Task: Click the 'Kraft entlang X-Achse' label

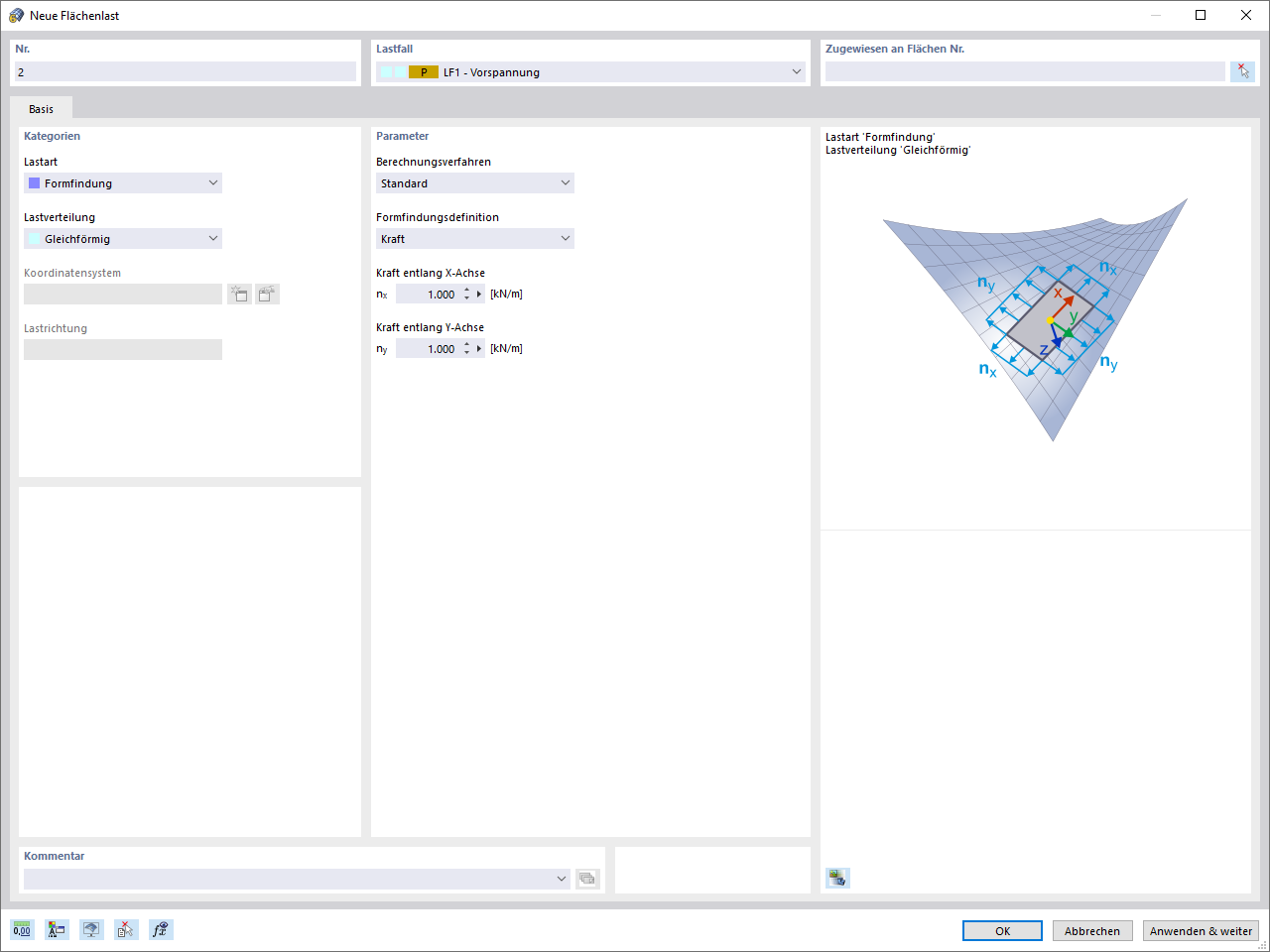Action: pyautogui.click(x=431, y=273)
